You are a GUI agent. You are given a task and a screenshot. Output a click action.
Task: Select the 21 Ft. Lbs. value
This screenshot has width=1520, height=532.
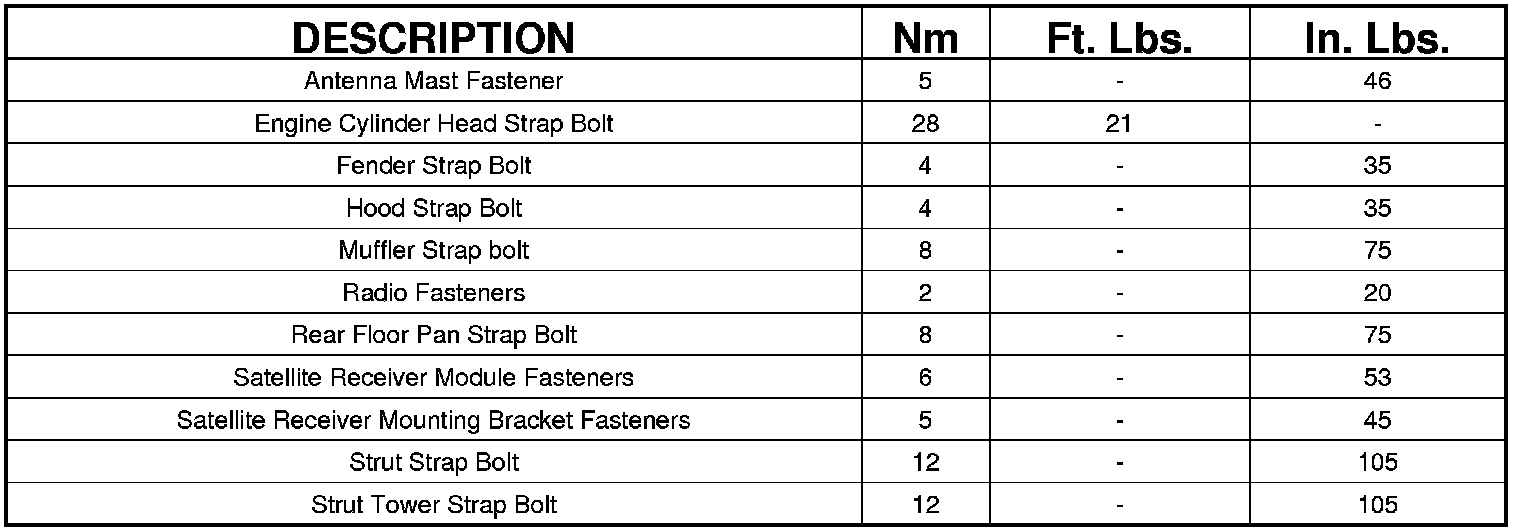tap(1119, 124)
